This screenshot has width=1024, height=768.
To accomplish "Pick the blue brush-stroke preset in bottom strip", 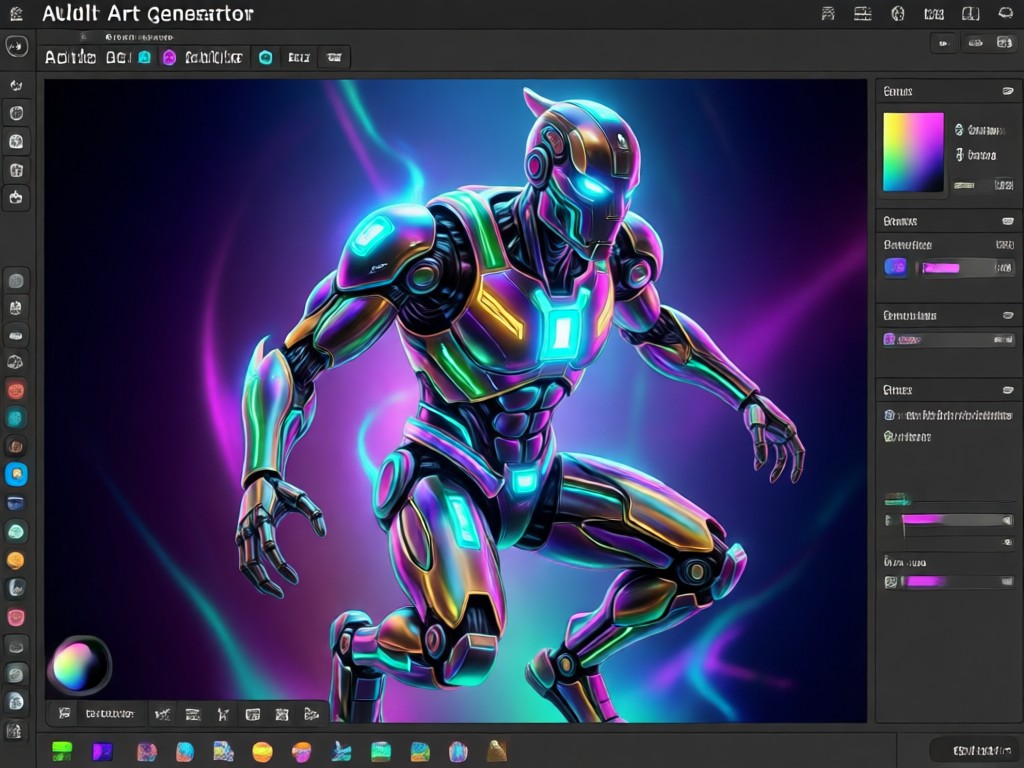I will [x=341, y=752].
